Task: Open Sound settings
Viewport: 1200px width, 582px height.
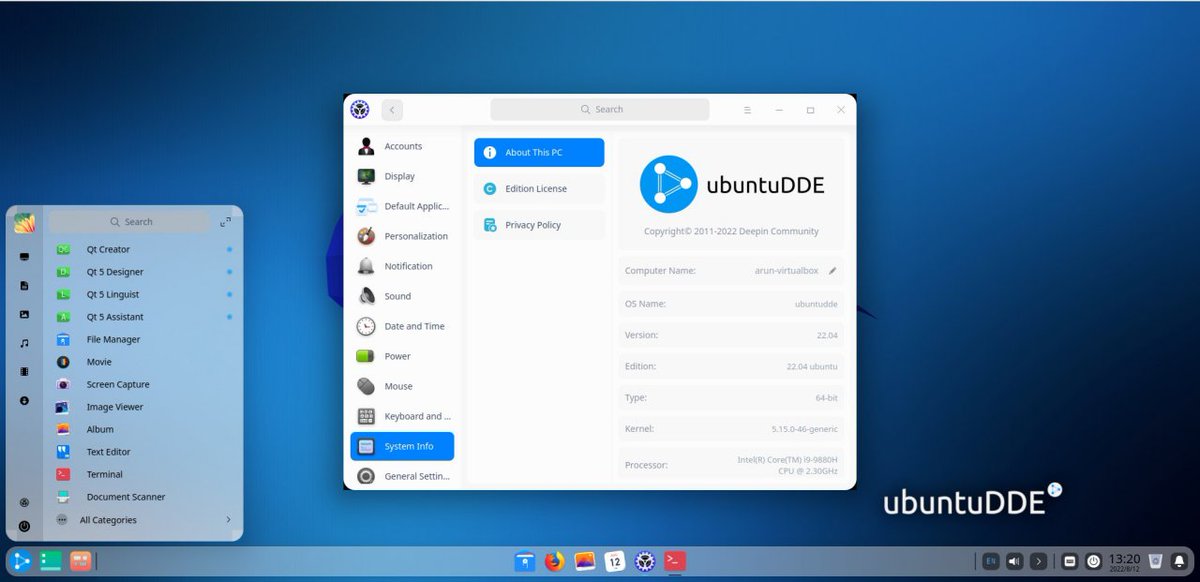Action: click(x=402, y=296)
